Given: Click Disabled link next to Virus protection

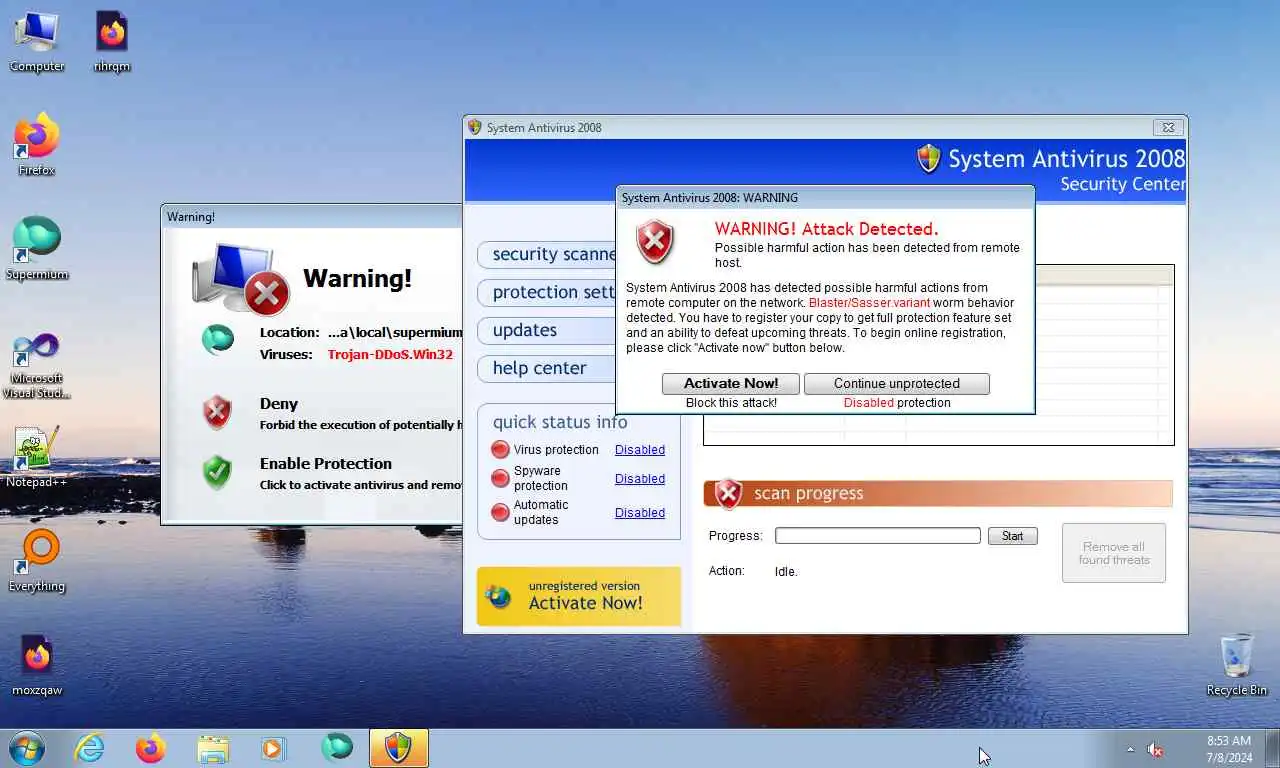Looking at the screenshot, I should coord(640,450).
